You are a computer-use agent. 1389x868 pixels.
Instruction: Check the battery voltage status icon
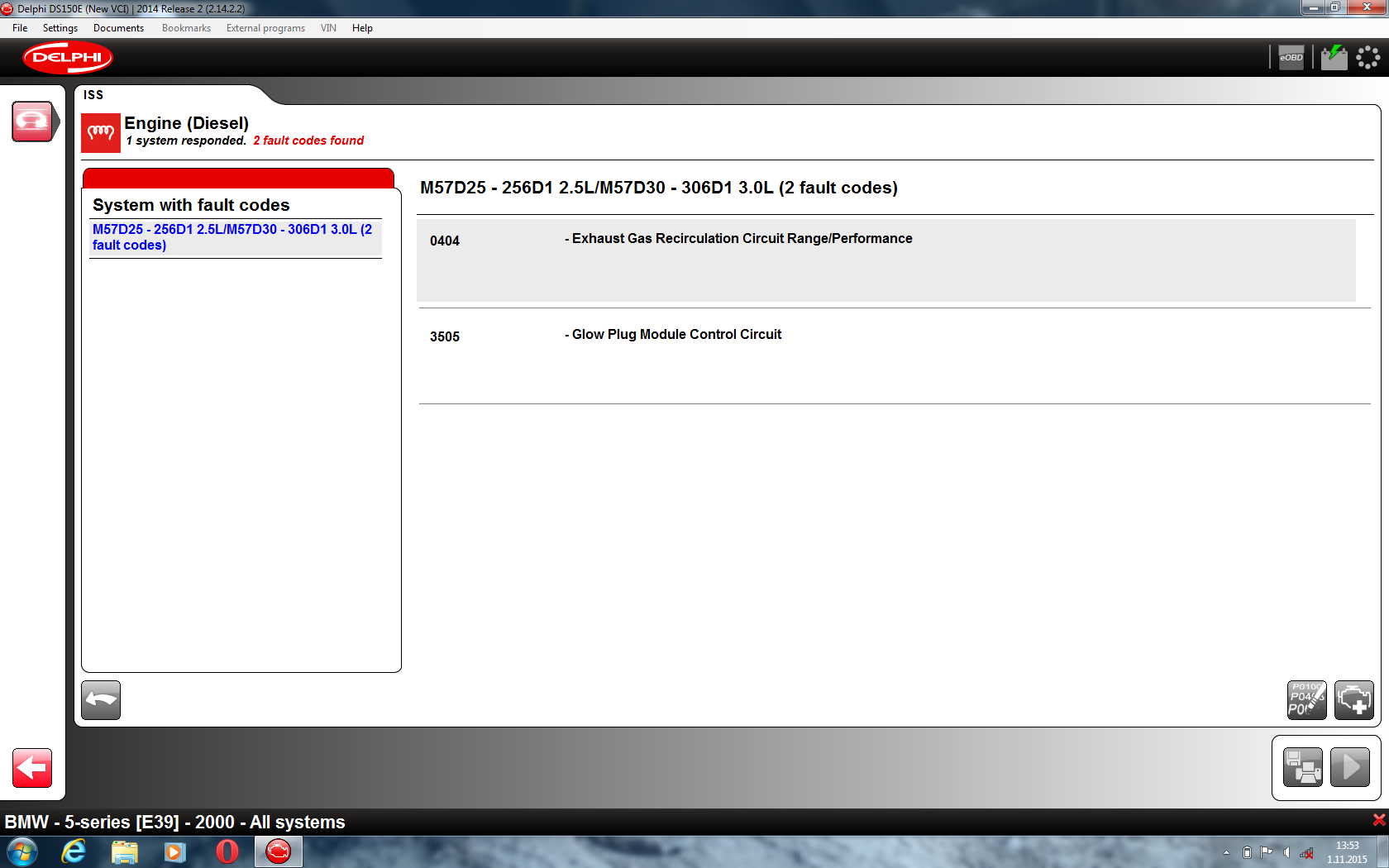pyautogui.click(x=1334, y=58)
